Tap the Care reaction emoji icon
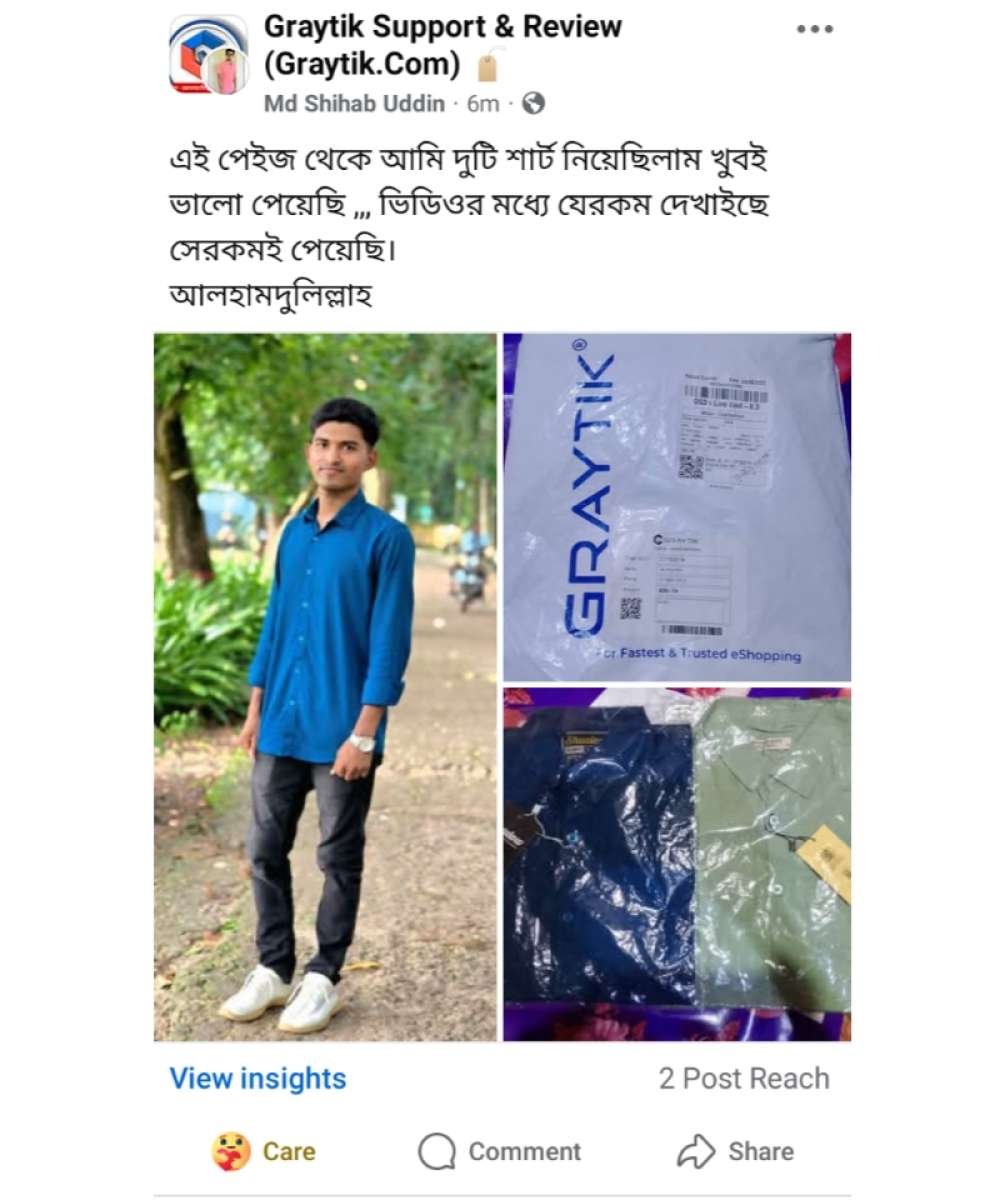The image size is (1000, 1200). (232, 1151)
